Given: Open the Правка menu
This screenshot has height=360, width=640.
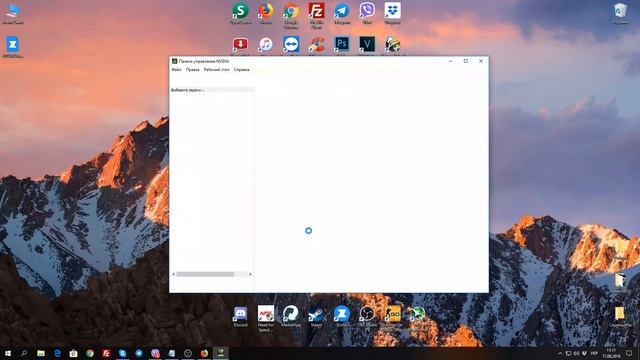Looking at the screenshot, I should [x=192, y=70].
